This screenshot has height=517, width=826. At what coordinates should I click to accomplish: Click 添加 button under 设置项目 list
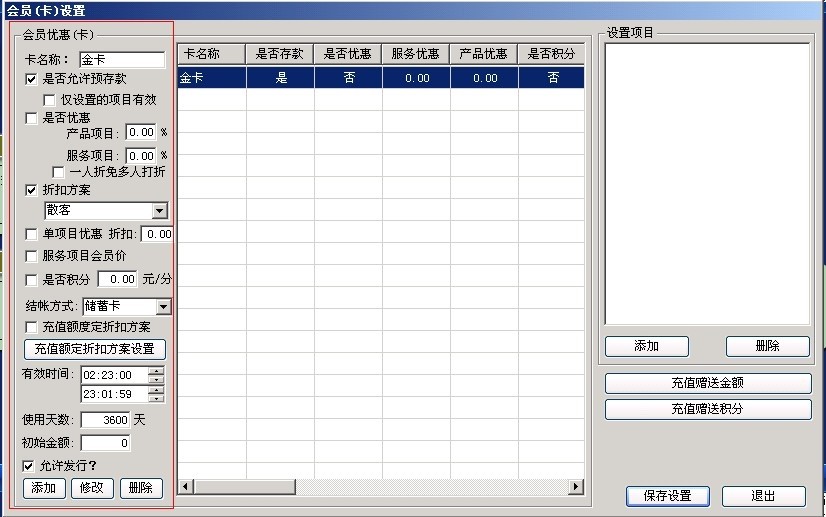647,346
